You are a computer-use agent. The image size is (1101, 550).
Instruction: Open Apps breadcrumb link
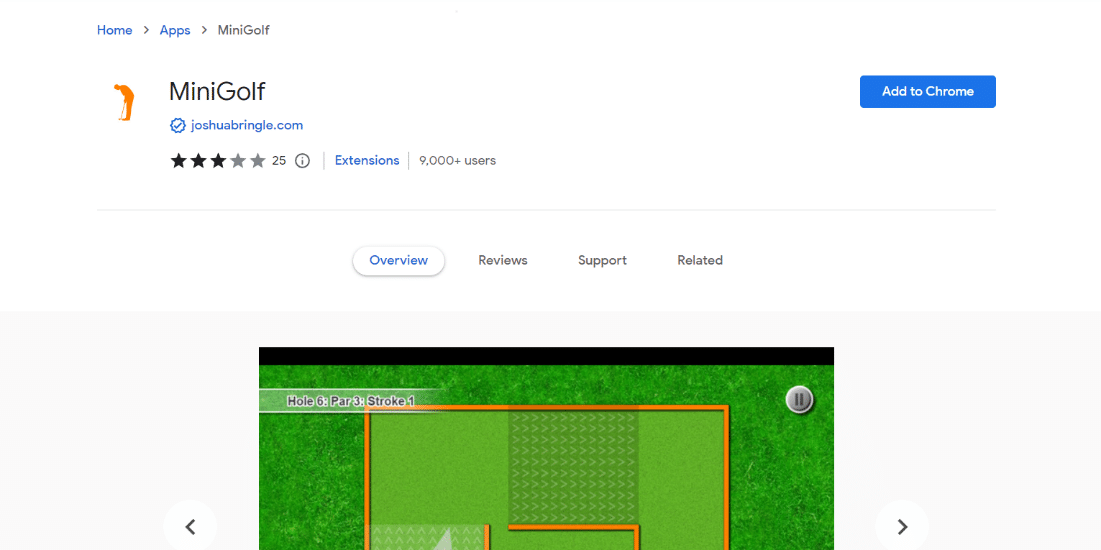175,30
